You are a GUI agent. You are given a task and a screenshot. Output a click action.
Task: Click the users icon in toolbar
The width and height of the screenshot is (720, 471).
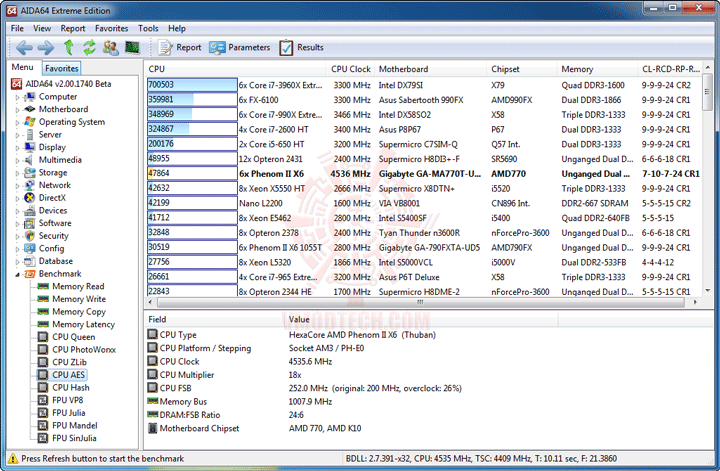pyautogui.click(x=111, y=47)
